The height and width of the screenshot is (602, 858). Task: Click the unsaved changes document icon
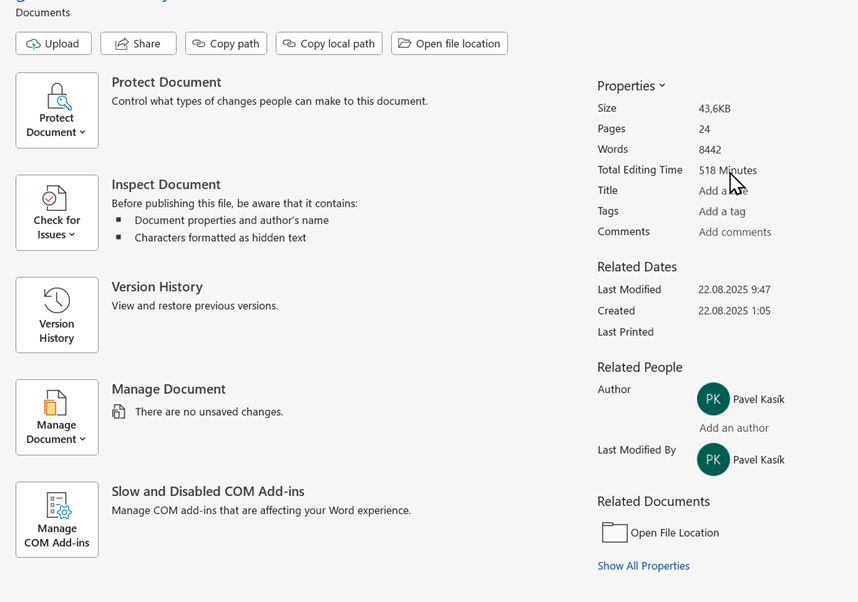(119, 412)
